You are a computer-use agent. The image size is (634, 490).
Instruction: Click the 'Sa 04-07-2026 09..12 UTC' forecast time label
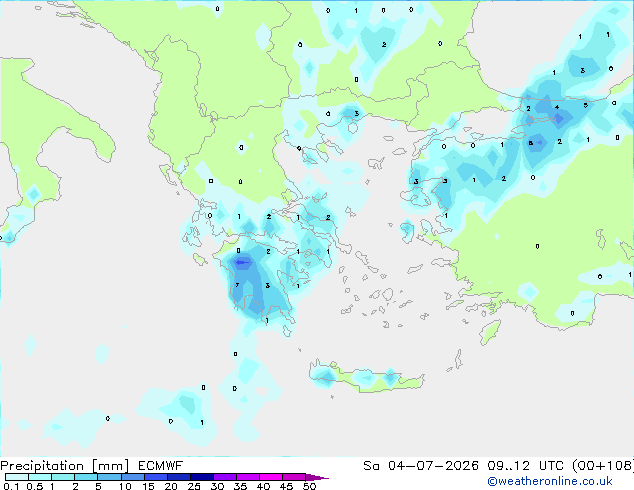coord(465,466)
